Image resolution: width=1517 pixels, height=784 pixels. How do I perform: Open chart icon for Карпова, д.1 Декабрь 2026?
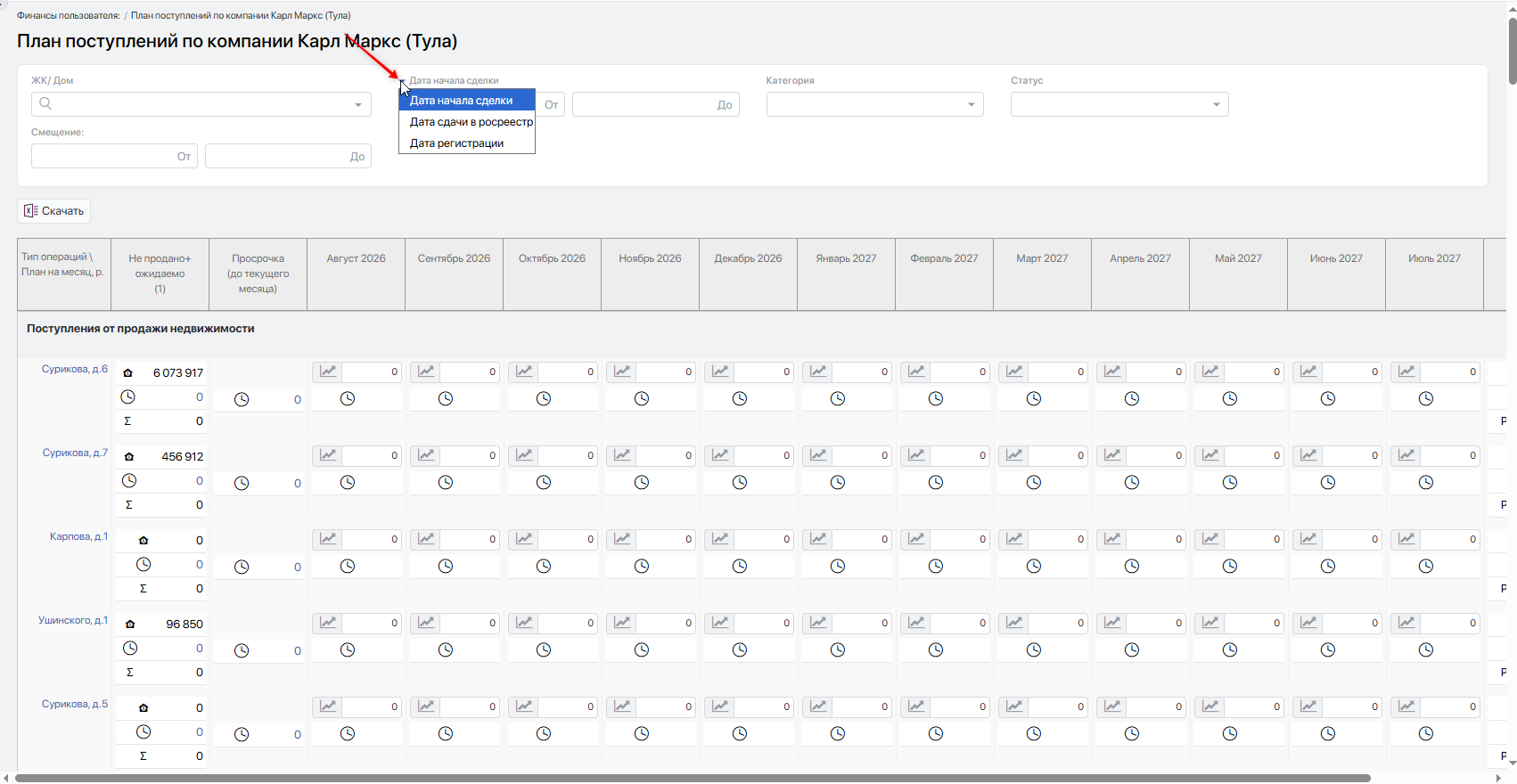720,539
